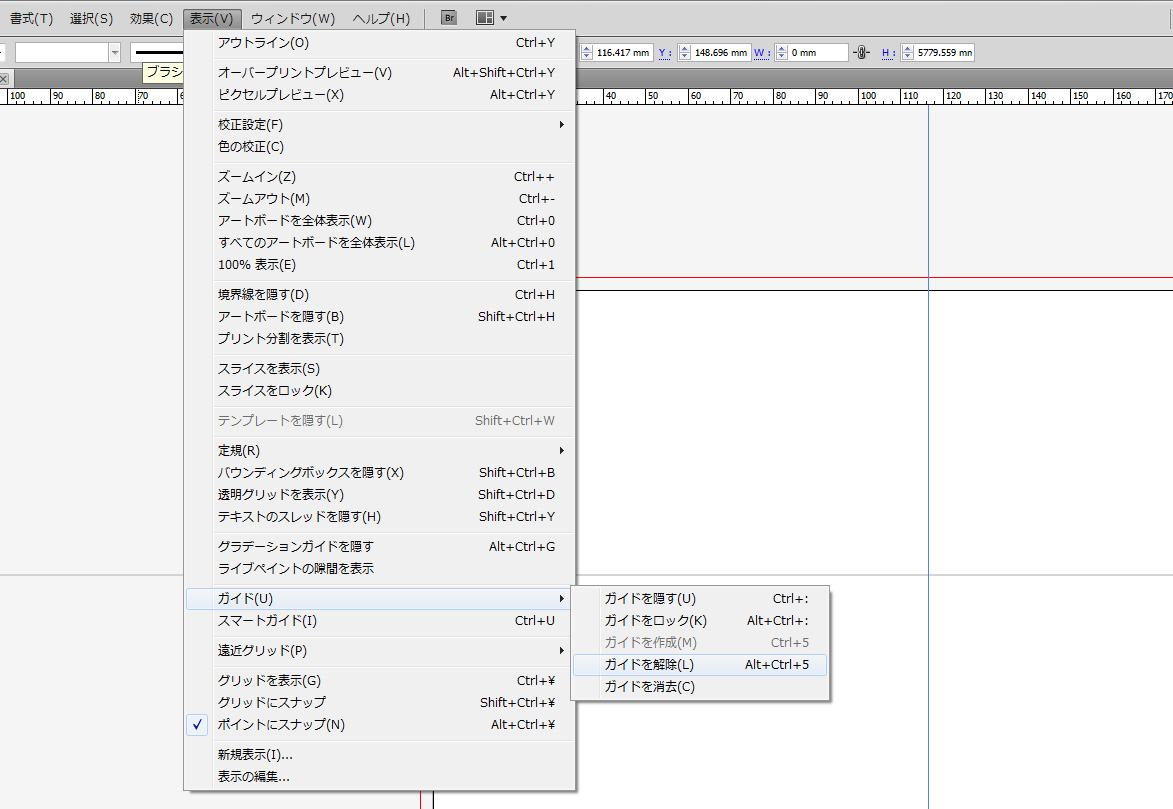Viewport: 1173px width, 809px height.
Task: Open Adobe Bridge via the Br icon
Action: tap(449, 18)
